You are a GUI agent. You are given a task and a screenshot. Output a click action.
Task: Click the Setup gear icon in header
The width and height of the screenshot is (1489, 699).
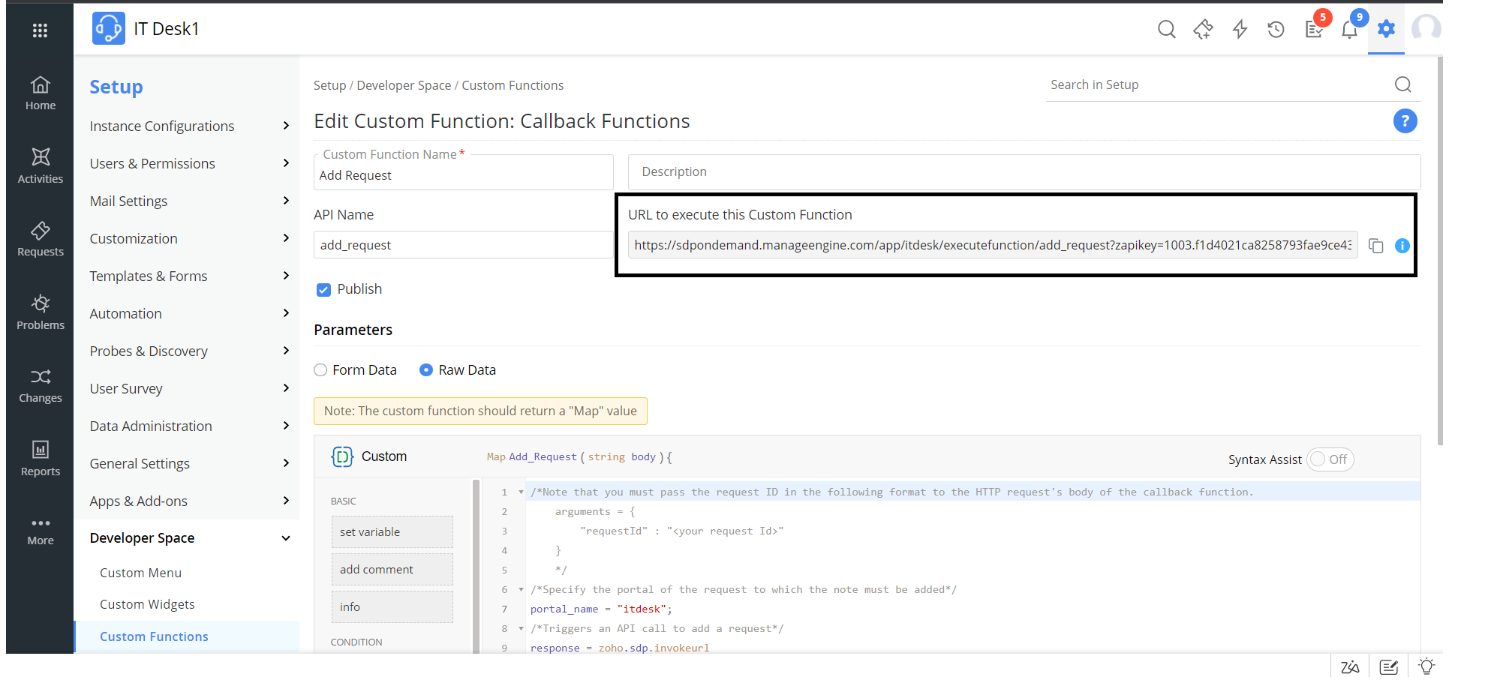pyautogui.click(x=1386, y=29)
